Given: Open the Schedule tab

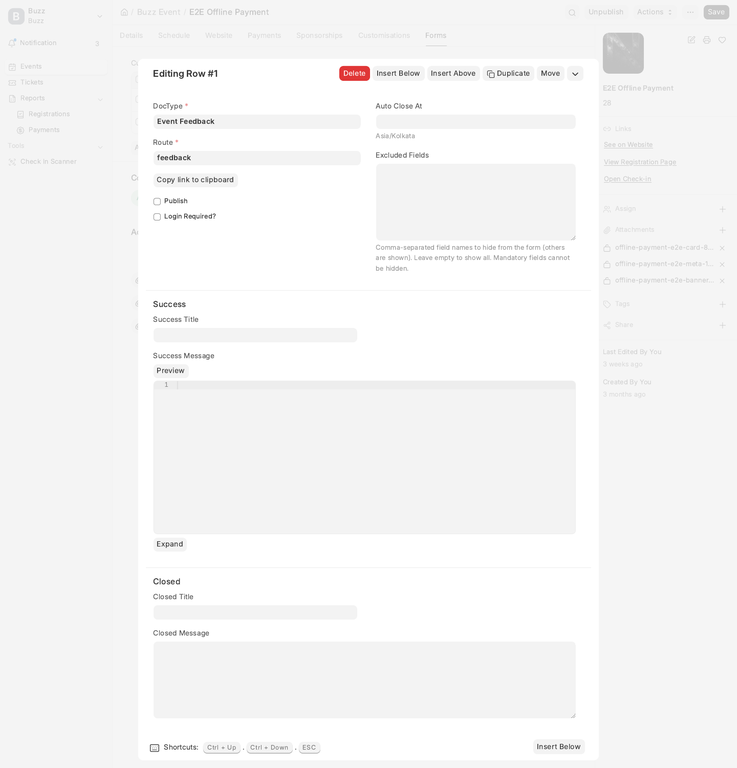Looking at the screenshot, I should [174, 35].
